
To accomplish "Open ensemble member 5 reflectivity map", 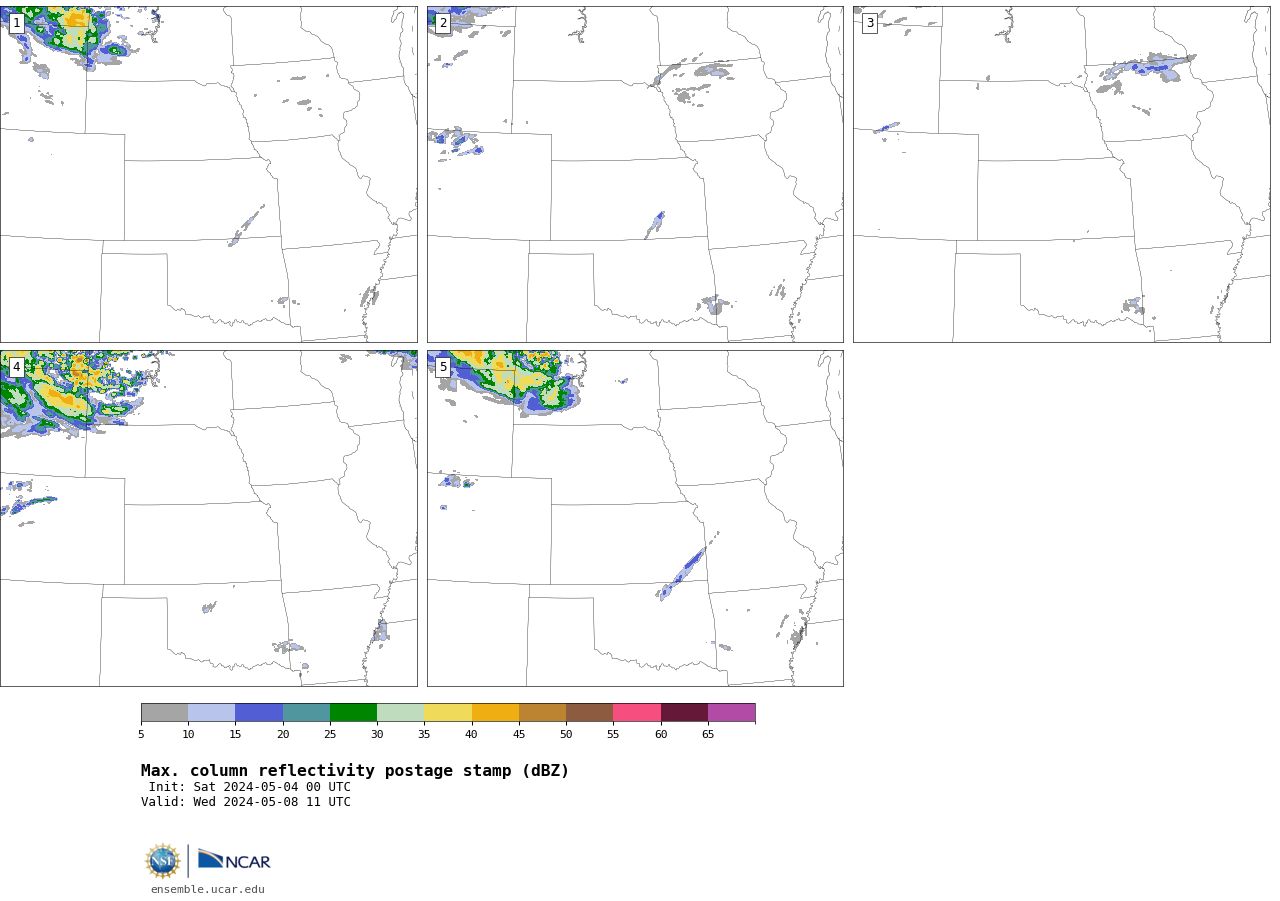I will coord(635,518).
